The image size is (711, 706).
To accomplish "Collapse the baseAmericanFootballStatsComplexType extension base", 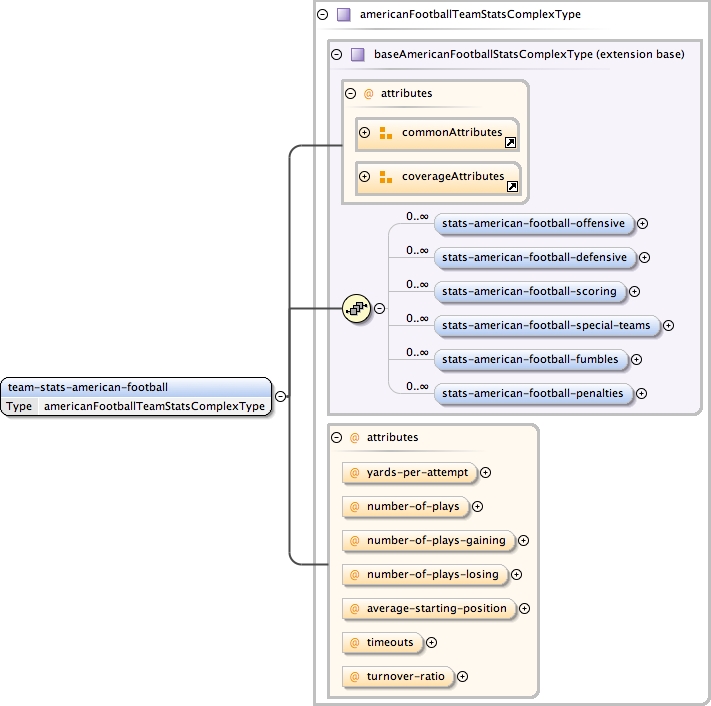I will [x=336, y=54].
